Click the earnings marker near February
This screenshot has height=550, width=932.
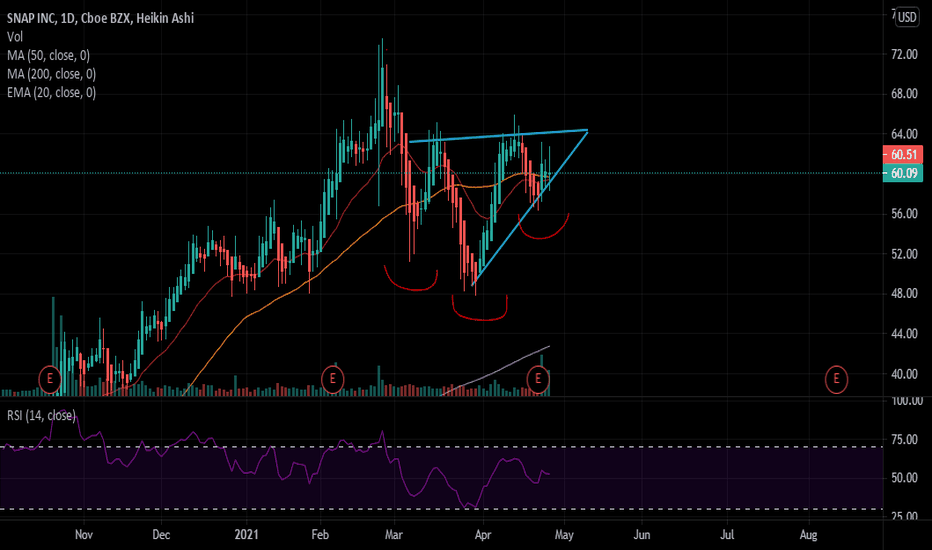click(332, 379)
